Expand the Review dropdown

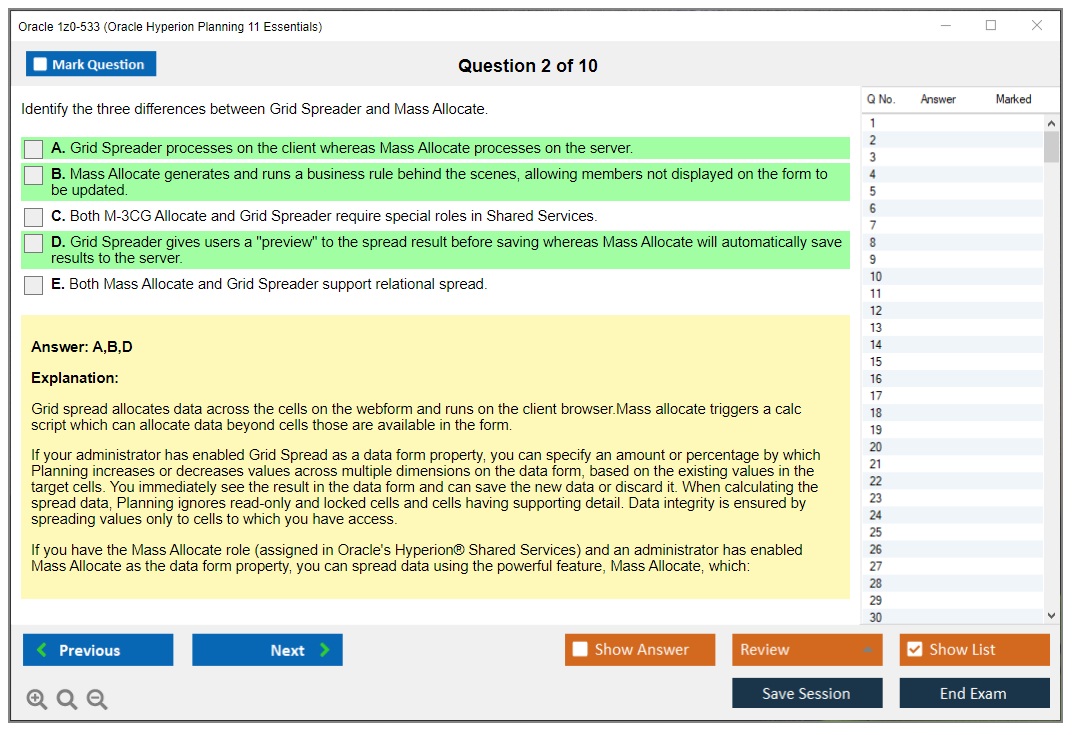coord(868,650)
